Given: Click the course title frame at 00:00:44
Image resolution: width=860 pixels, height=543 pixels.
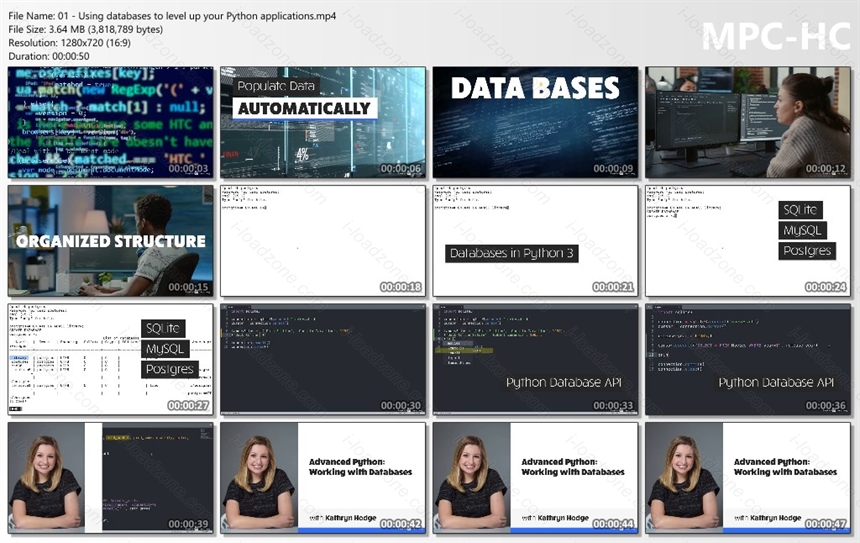Looking at the screenshot, I should coord(535,478).
